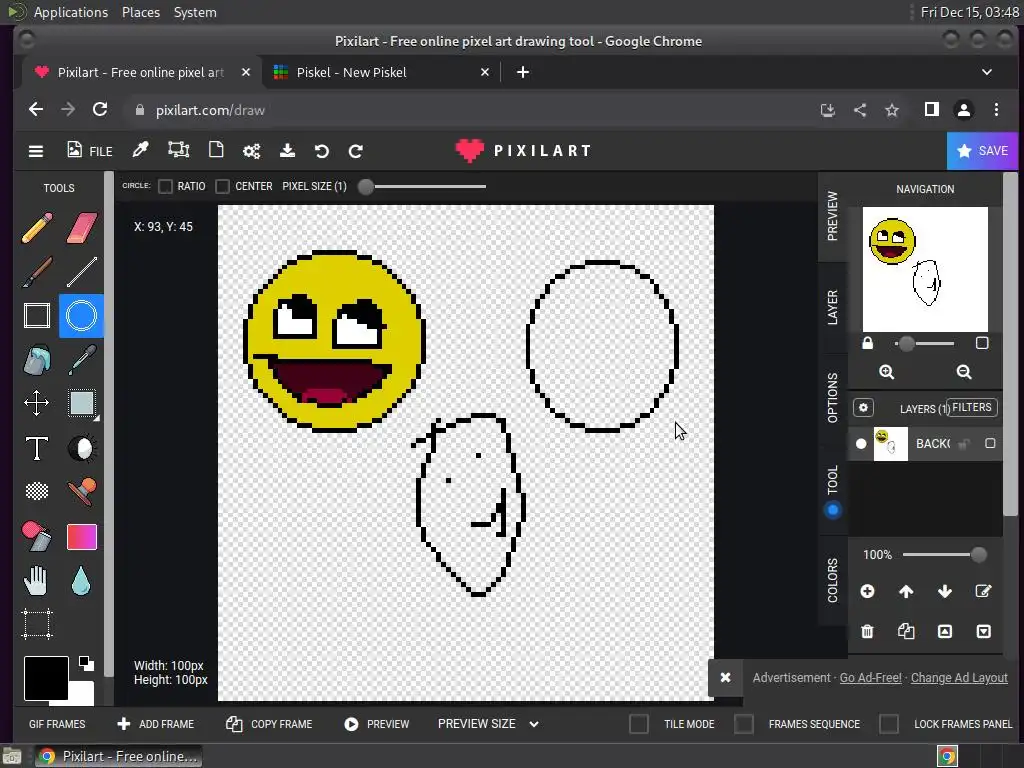Select the Color Replace bucket tool
The width and height of the screenshot is (1024, 768).
(37, 536)
